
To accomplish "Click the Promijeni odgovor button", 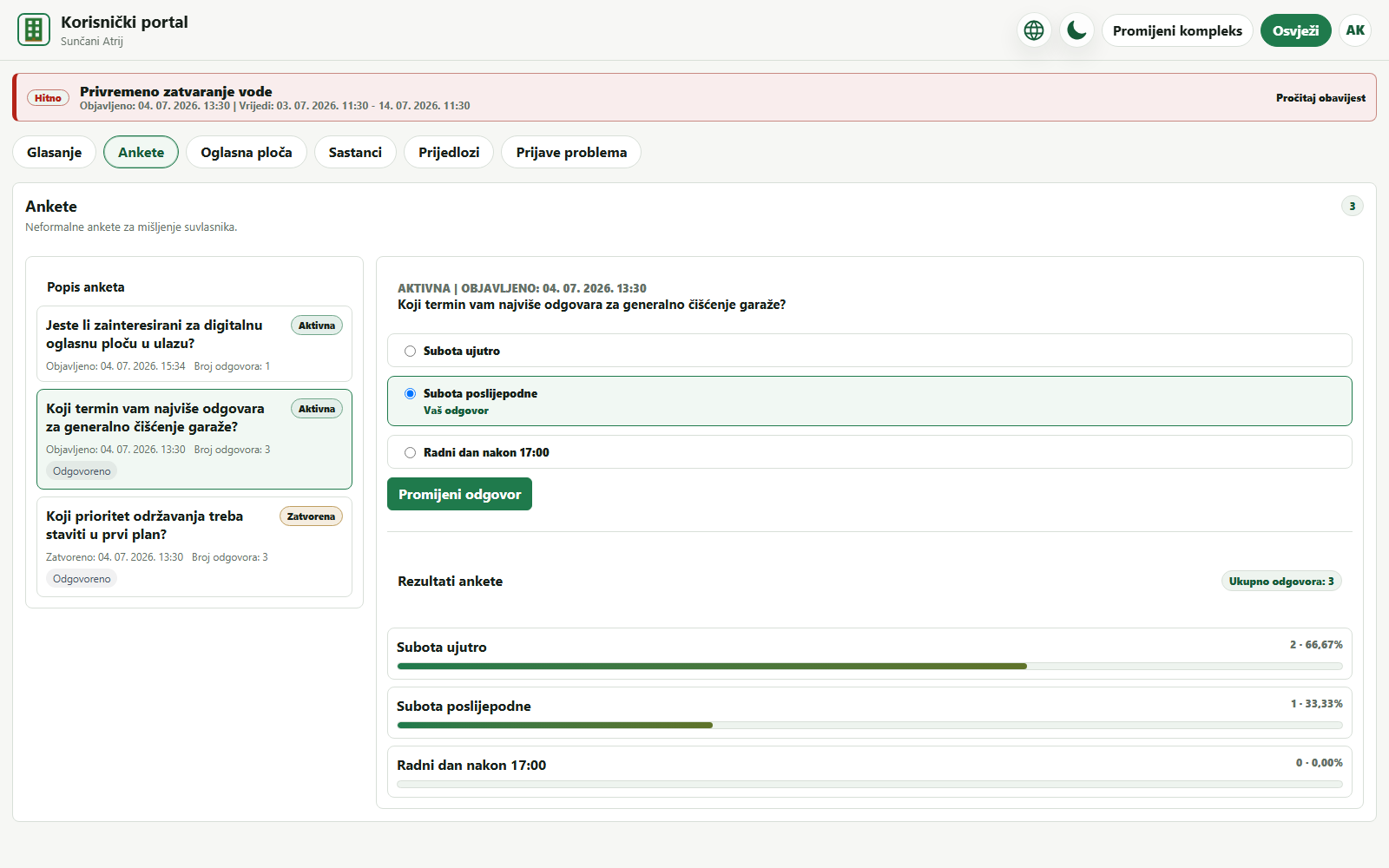I will click(x=459, y=494).
